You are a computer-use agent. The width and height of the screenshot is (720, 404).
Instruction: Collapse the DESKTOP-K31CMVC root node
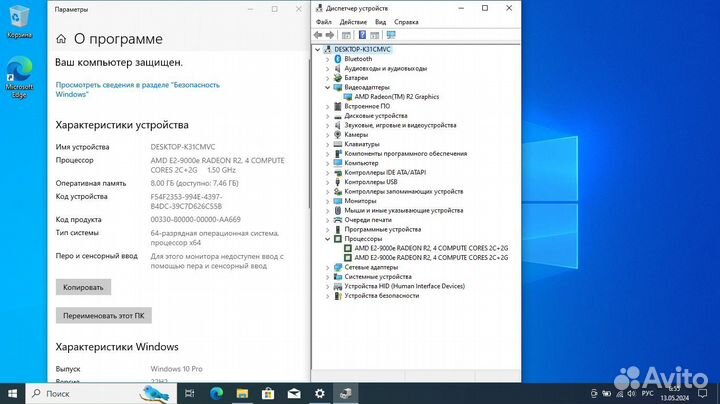[317, 49]
